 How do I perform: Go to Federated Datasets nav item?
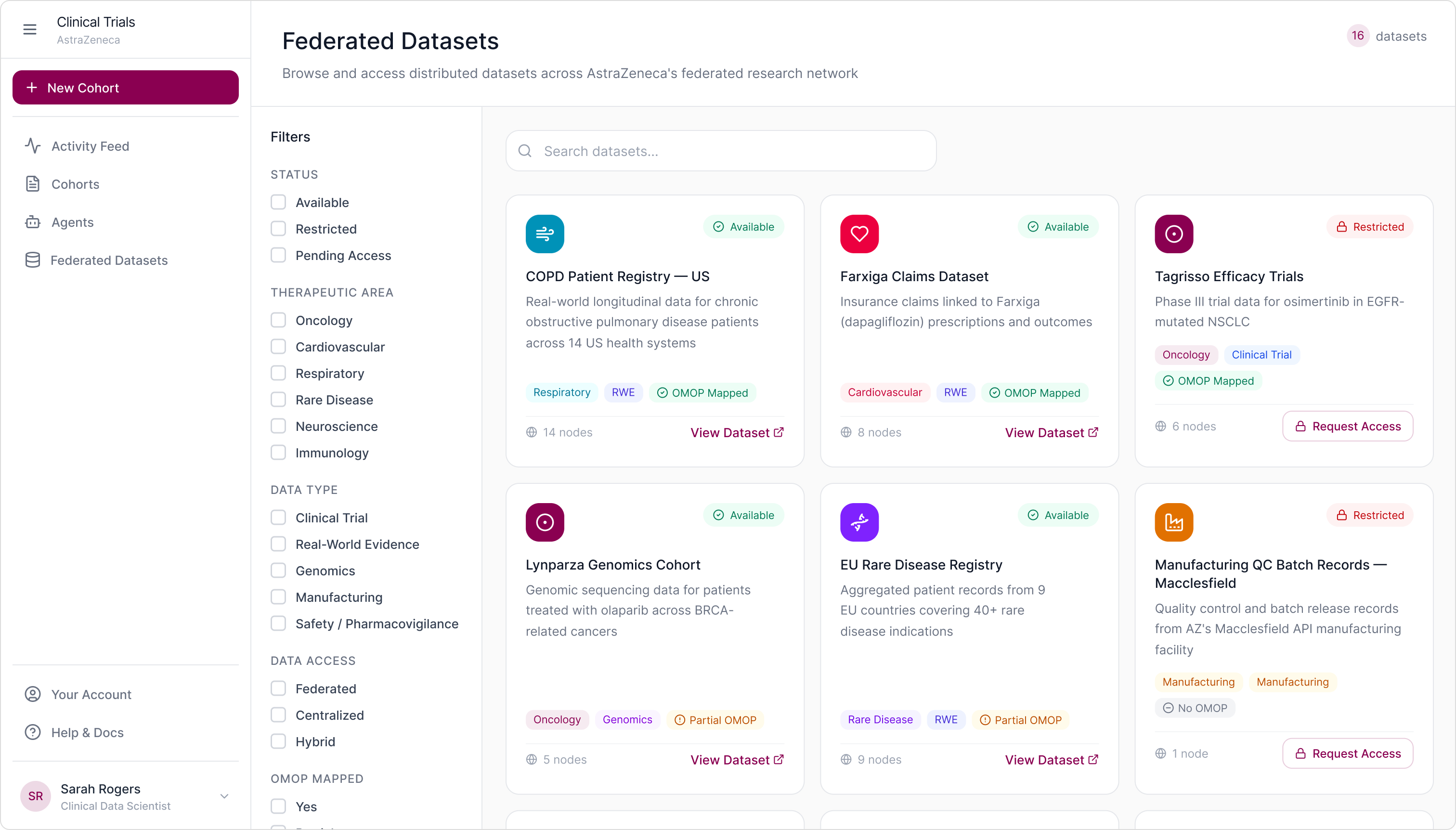[x=125, y=260]
